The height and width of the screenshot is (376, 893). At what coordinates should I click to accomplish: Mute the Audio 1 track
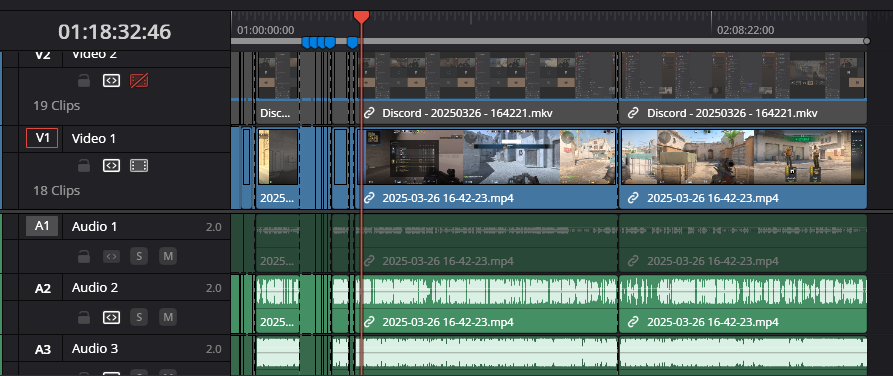(x=167, y=256)
